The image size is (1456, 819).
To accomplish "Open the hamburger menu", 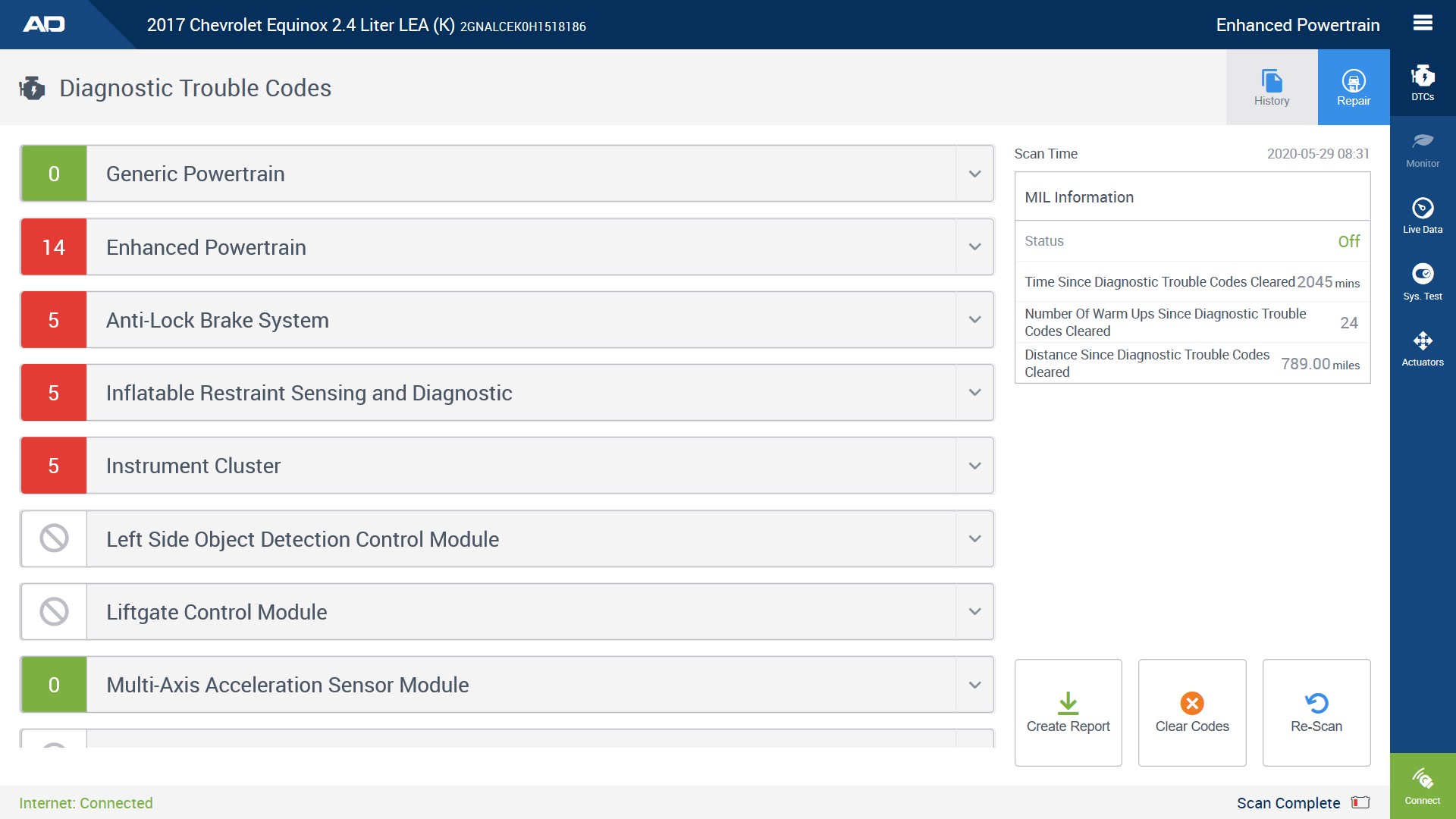I will click(1423, 23).
